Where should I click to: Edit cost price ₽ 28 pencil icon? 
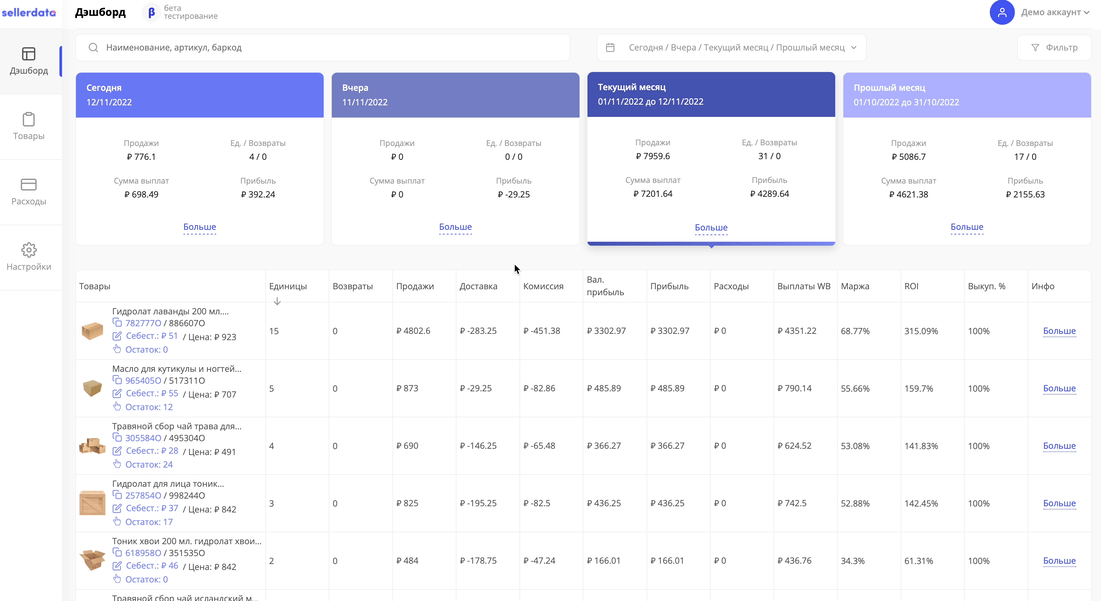coord(117,451)
